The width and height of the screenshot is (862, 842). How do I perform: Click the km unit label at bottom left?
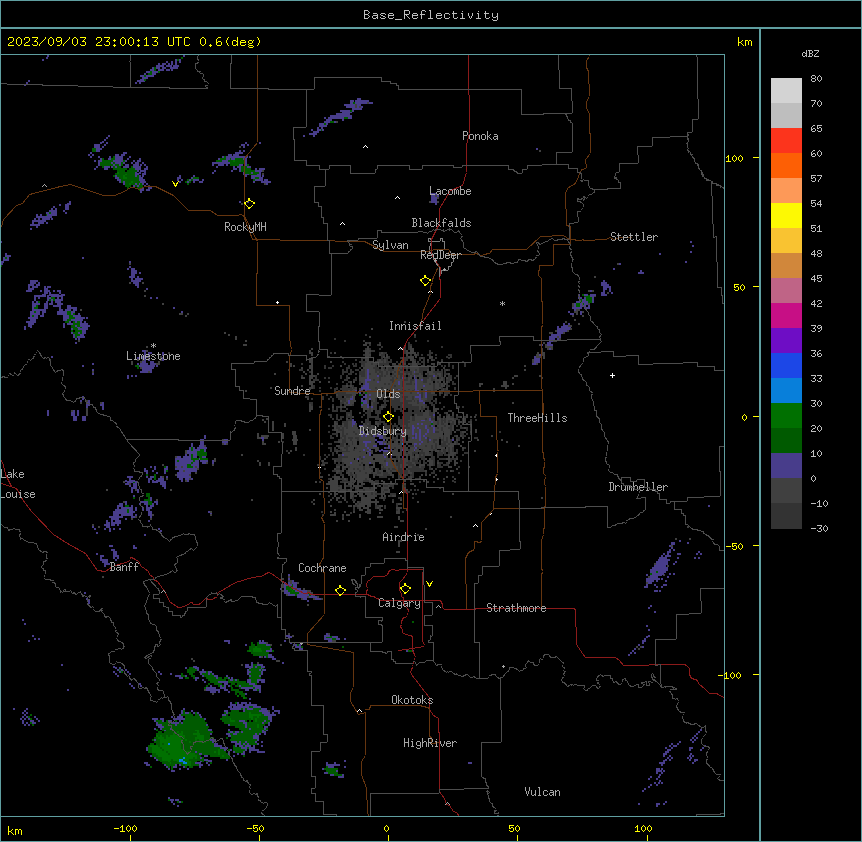[15, 830]
